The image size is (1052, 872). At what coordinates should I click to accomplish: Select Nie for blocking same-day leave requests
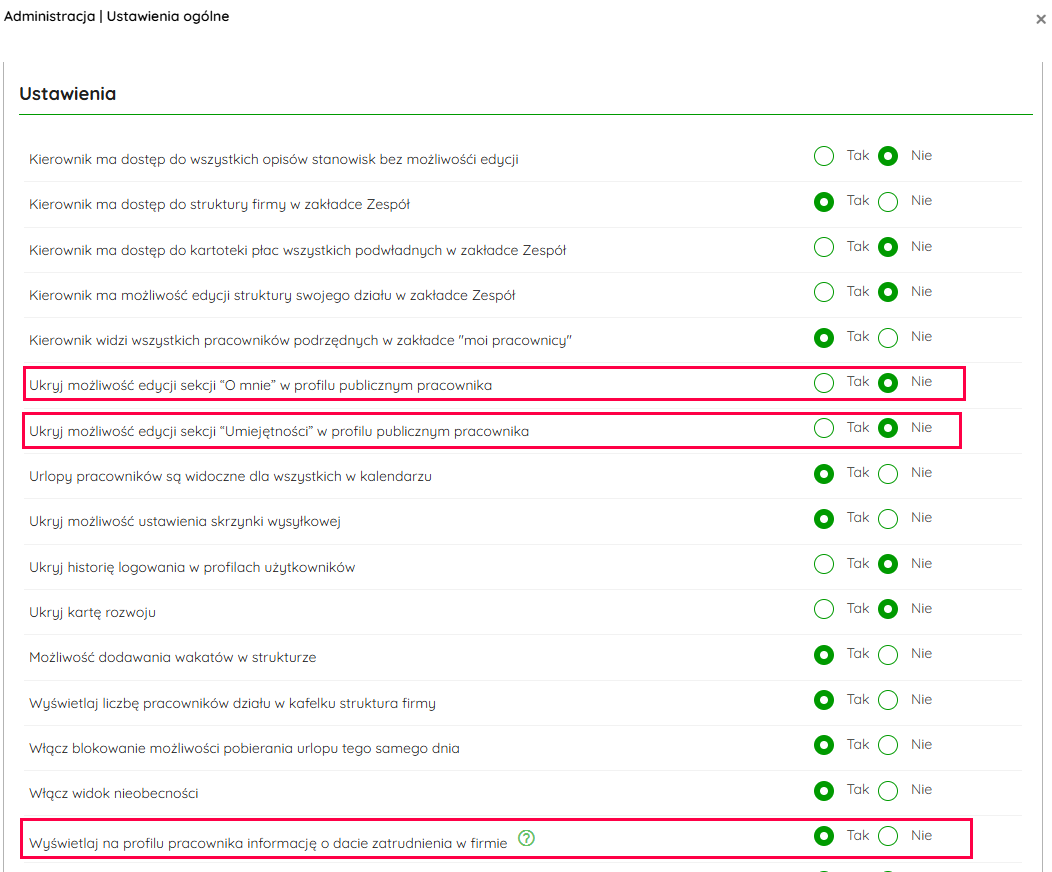point(888,745)
